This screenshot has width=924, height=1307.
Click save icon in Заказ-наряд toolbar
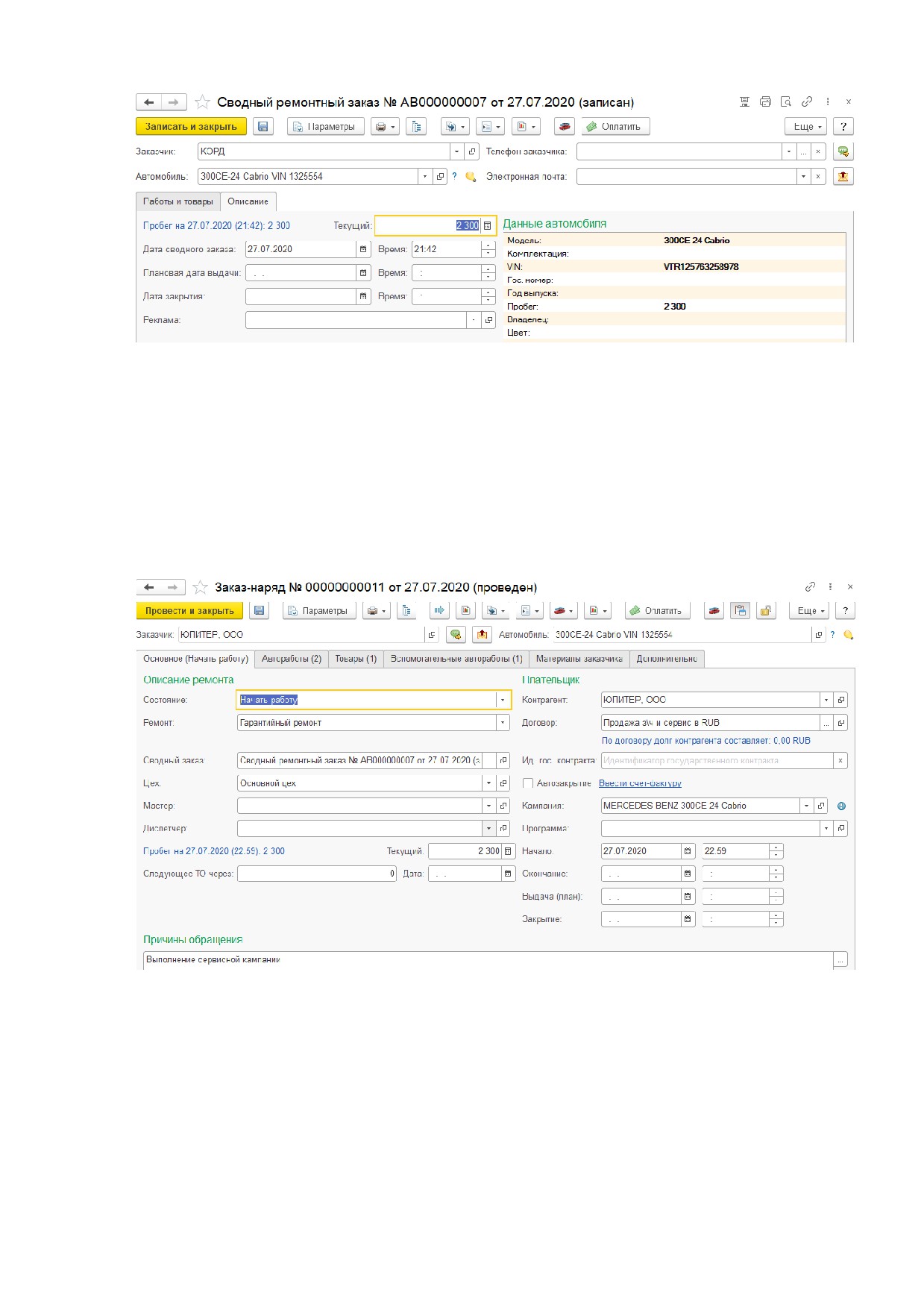260,611
